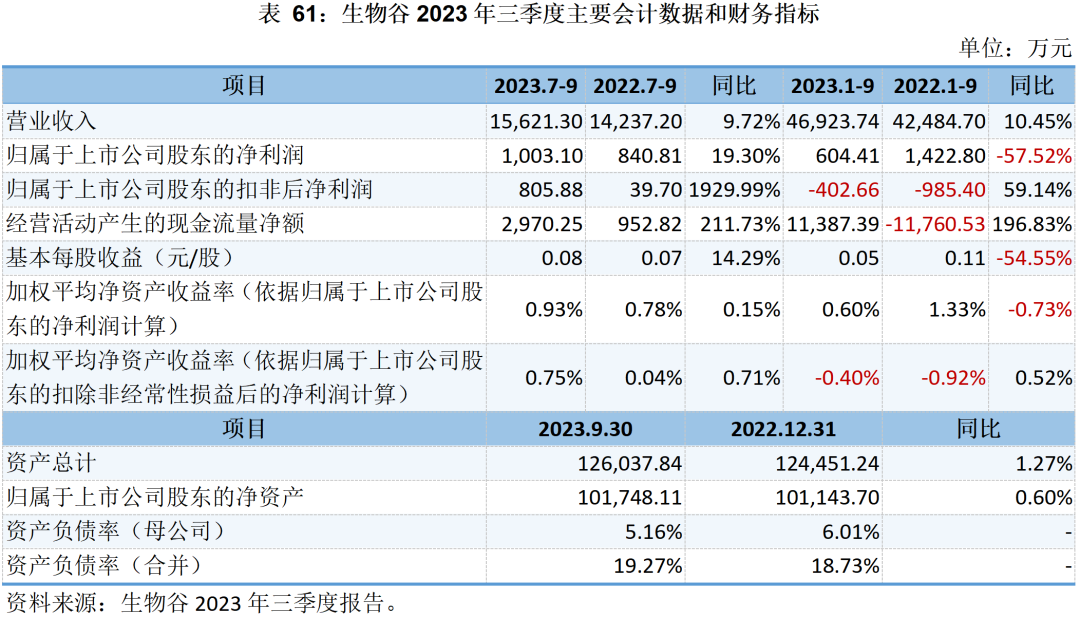Click the 2023.9.30 column header
Image resolution: width=1080 pixels, height=617 pixels.
coord(585,429)
